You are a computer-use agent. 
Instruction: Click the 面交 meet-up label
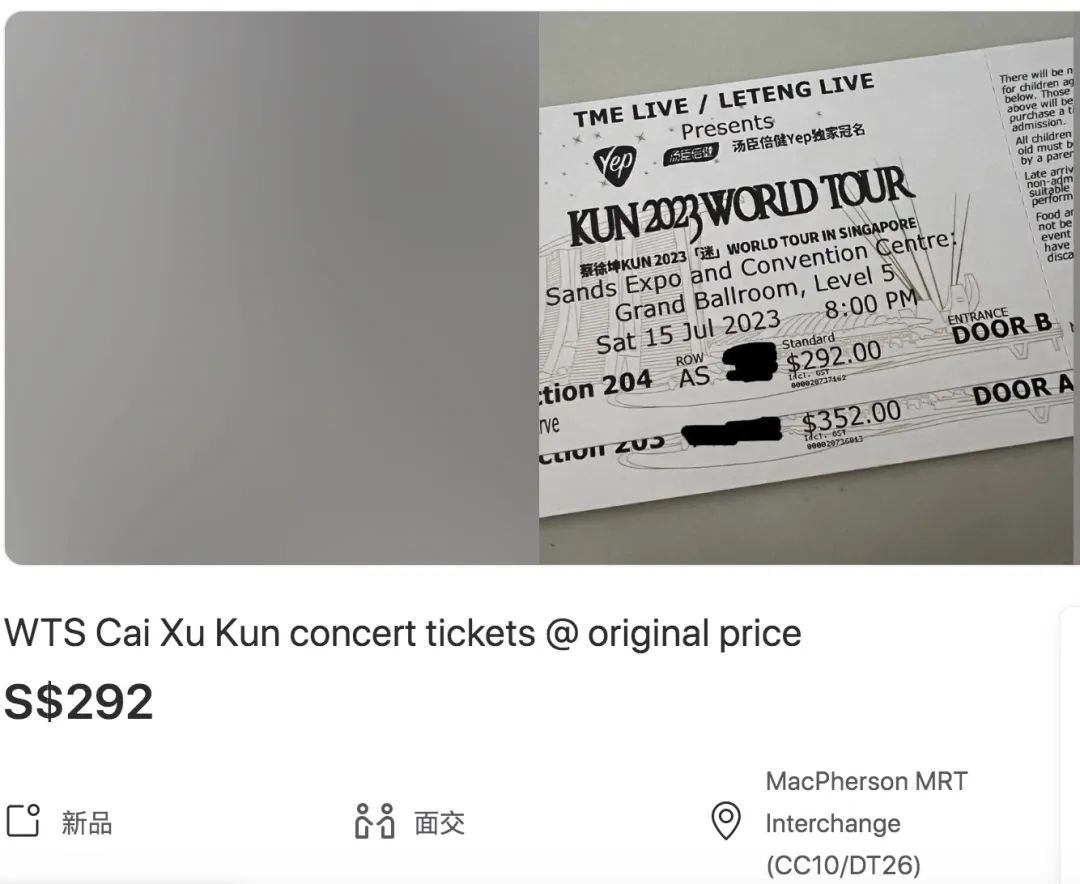pos(439,823)
